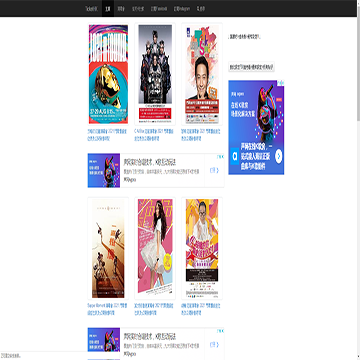The height and width of the screenshot is (360, 360).
Task: Open the C AllStar group concert poster
Action: (x=155, y=74)
